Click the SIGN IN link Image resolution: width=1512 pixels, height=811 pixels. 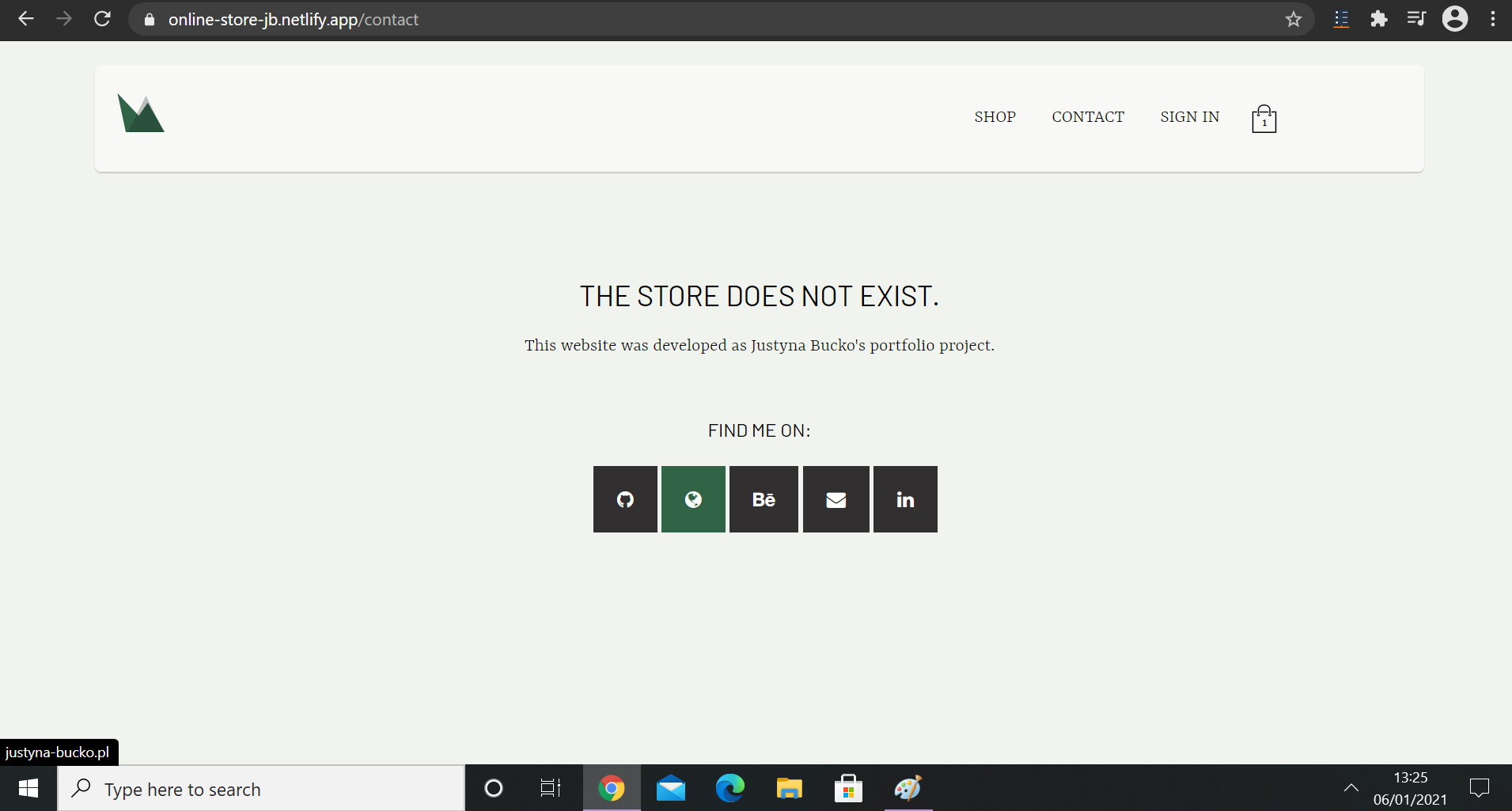coord(1189,117)
